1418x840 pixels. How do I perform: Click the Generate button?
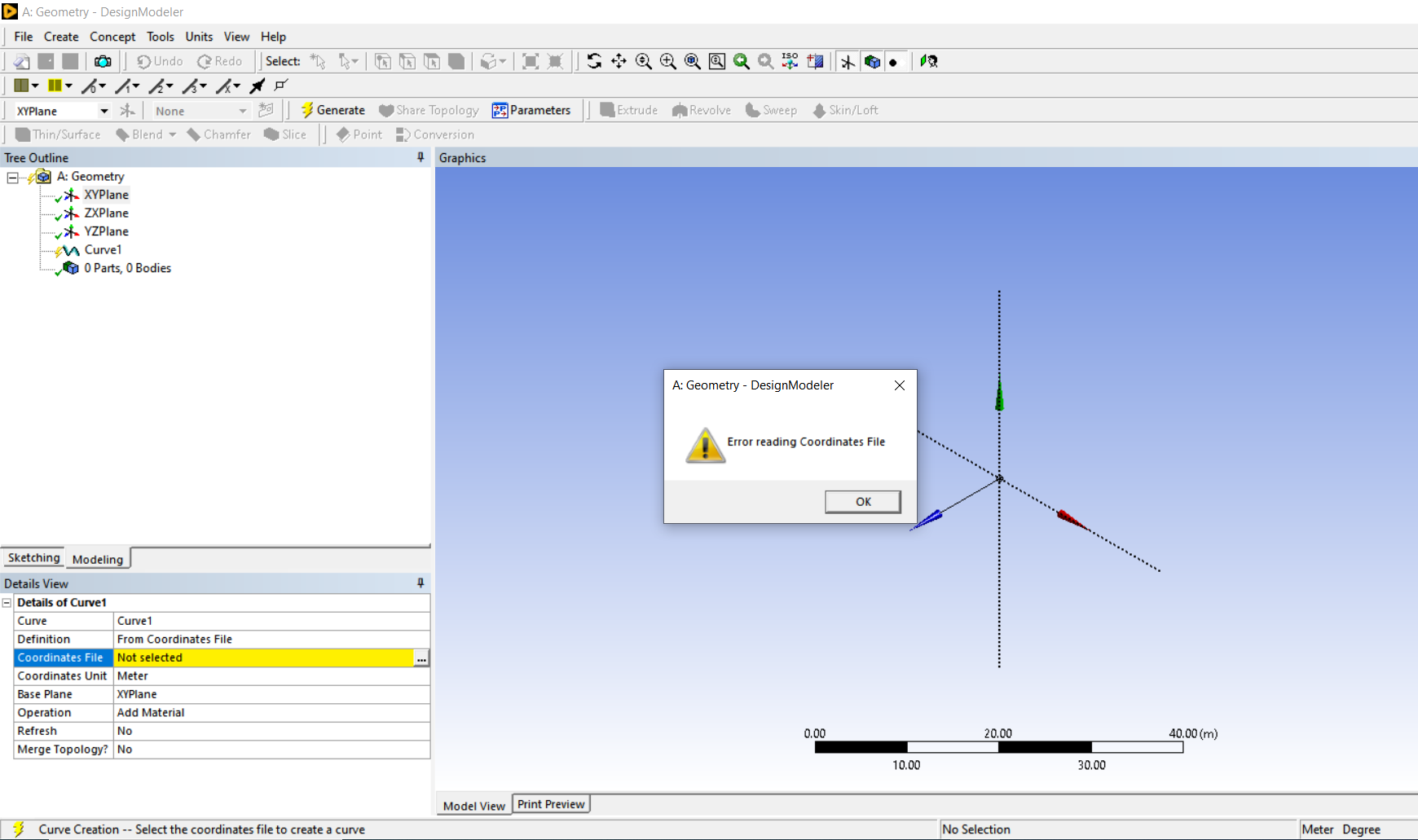pos(332,110)
